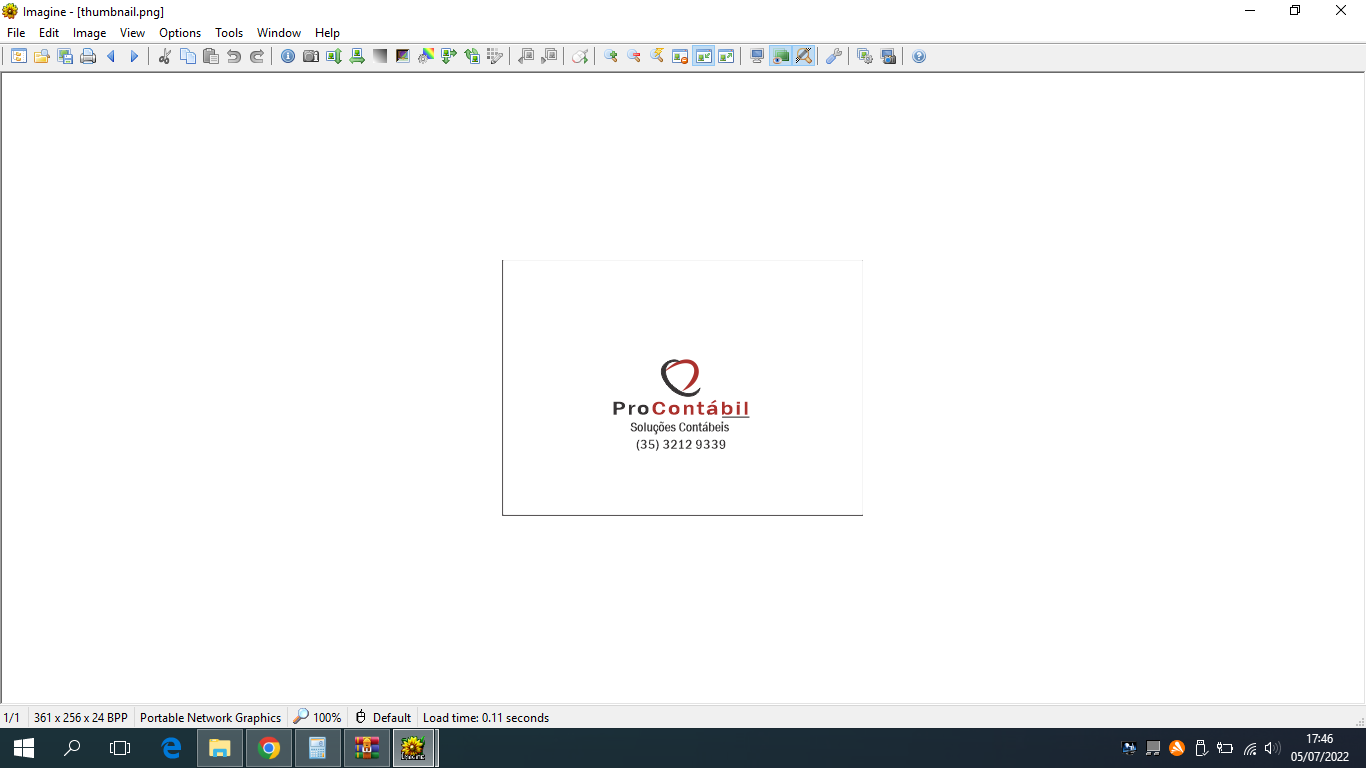
Task: Click 'Load time: 0.11 seconds' status text
Action: tap(486, 717)
